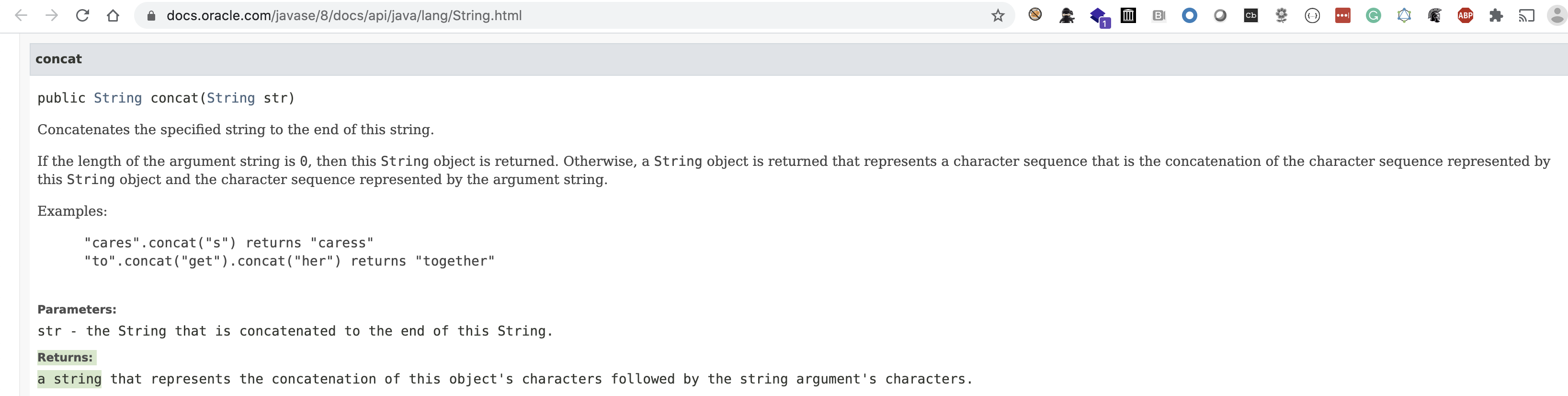Click the docs.oracle.com address bar

pyautogui.click(x=572, y=16)
